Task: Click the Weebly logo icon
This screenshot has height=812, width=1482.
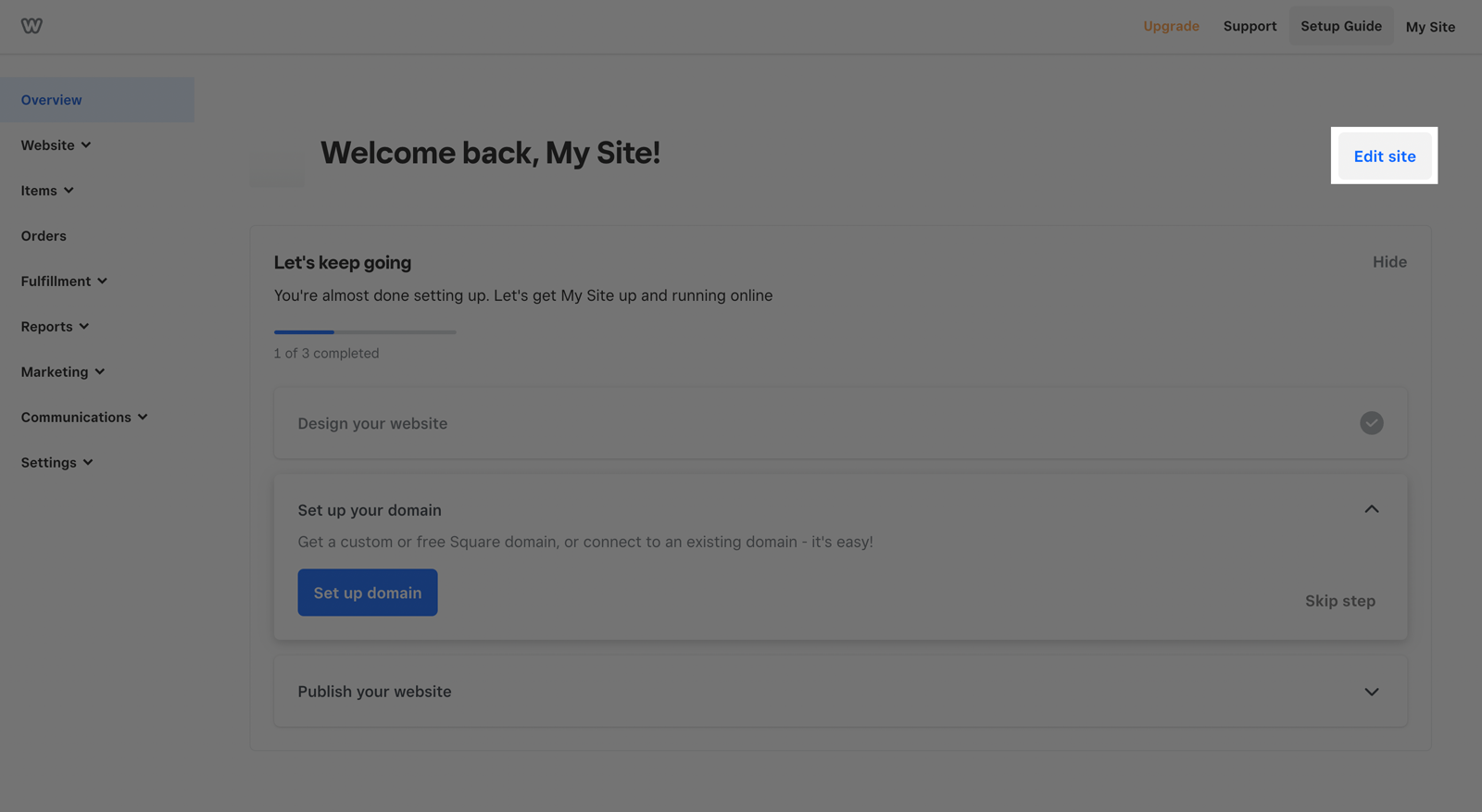Action: (31, 26)
